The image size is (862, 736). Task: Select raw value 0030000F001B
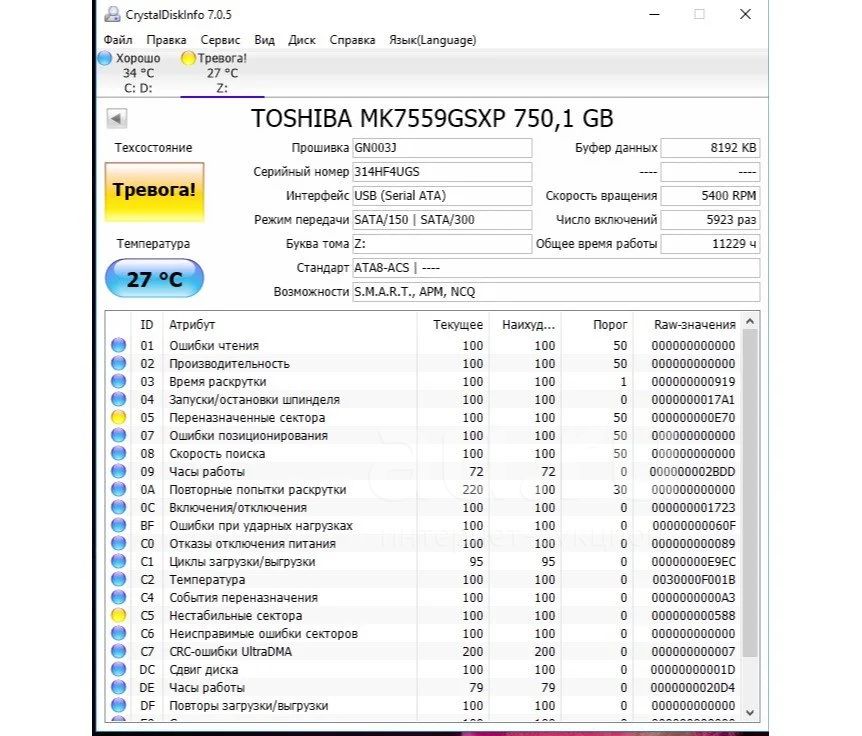click(x=694, y=580)
